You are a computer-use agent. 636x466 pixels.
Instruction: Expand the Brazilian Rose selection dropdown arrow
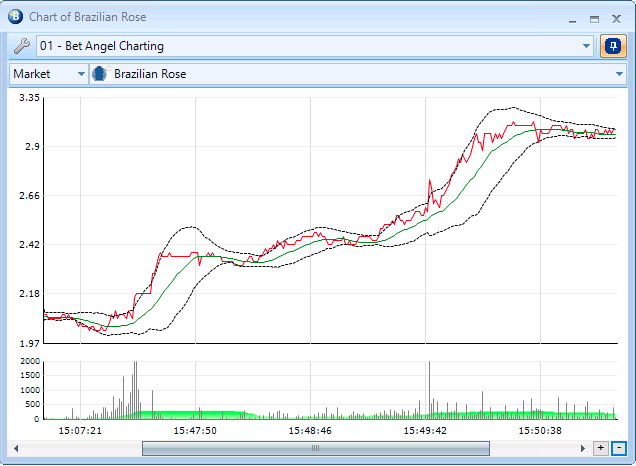coord(619,74)
